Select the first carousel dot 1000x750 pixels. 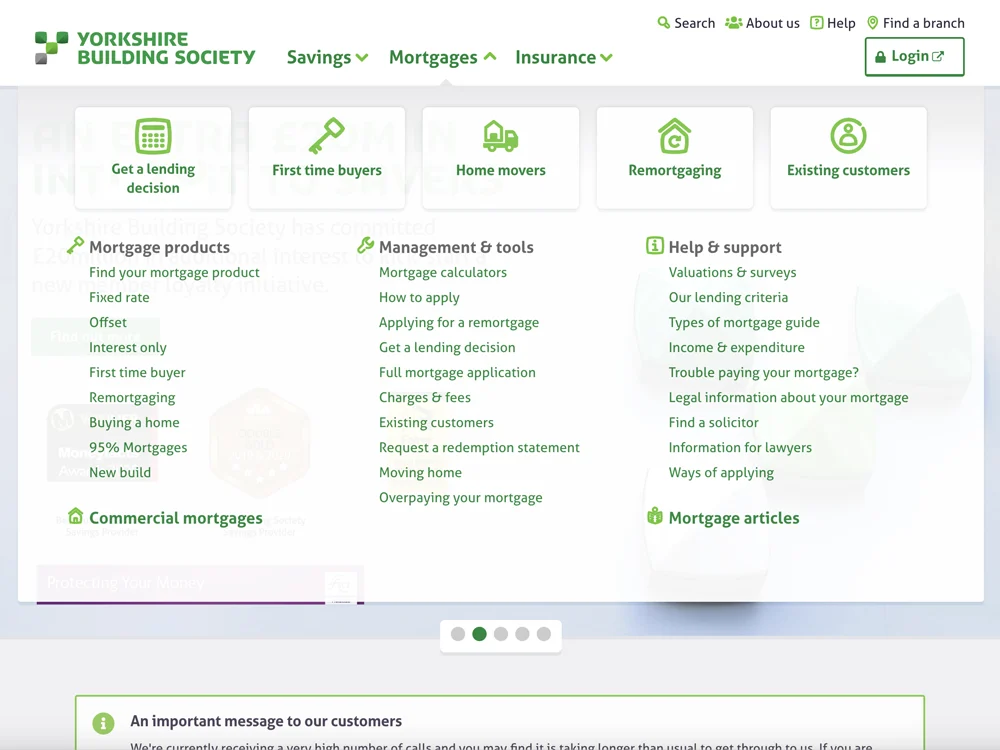click(x=458, y=634)
